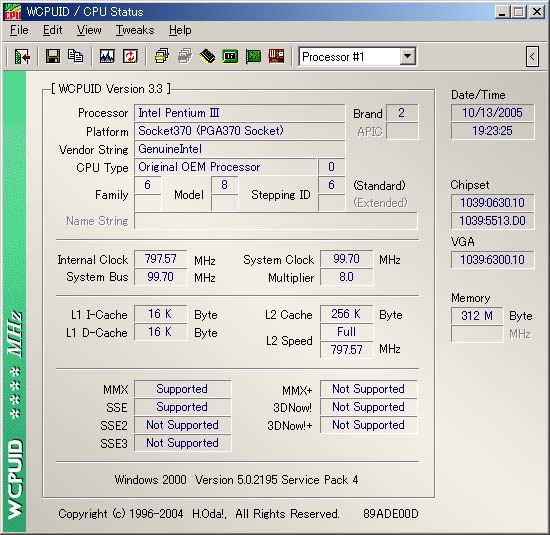Click the L2 Speed 797.57 MHz value

pyautogui.click(x=347, y=349)
